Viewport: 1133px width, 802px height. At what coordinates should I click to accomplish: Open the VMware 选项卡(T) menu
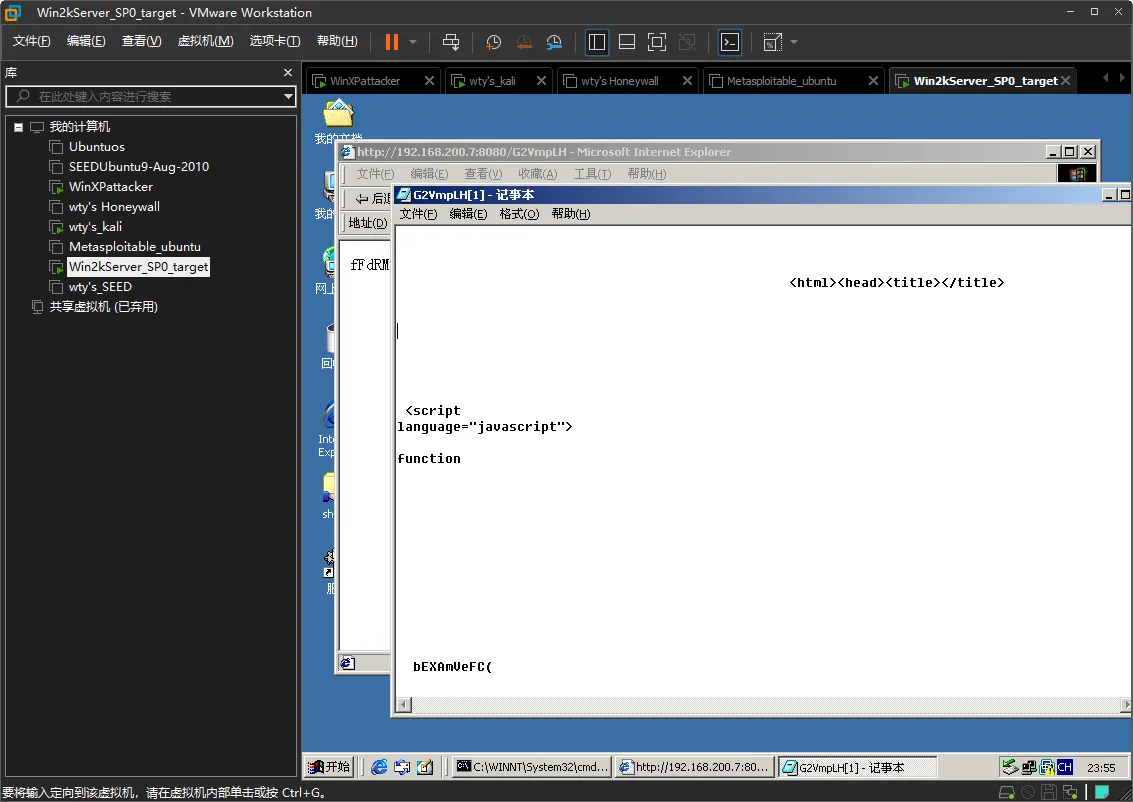(x=275, y=41)
